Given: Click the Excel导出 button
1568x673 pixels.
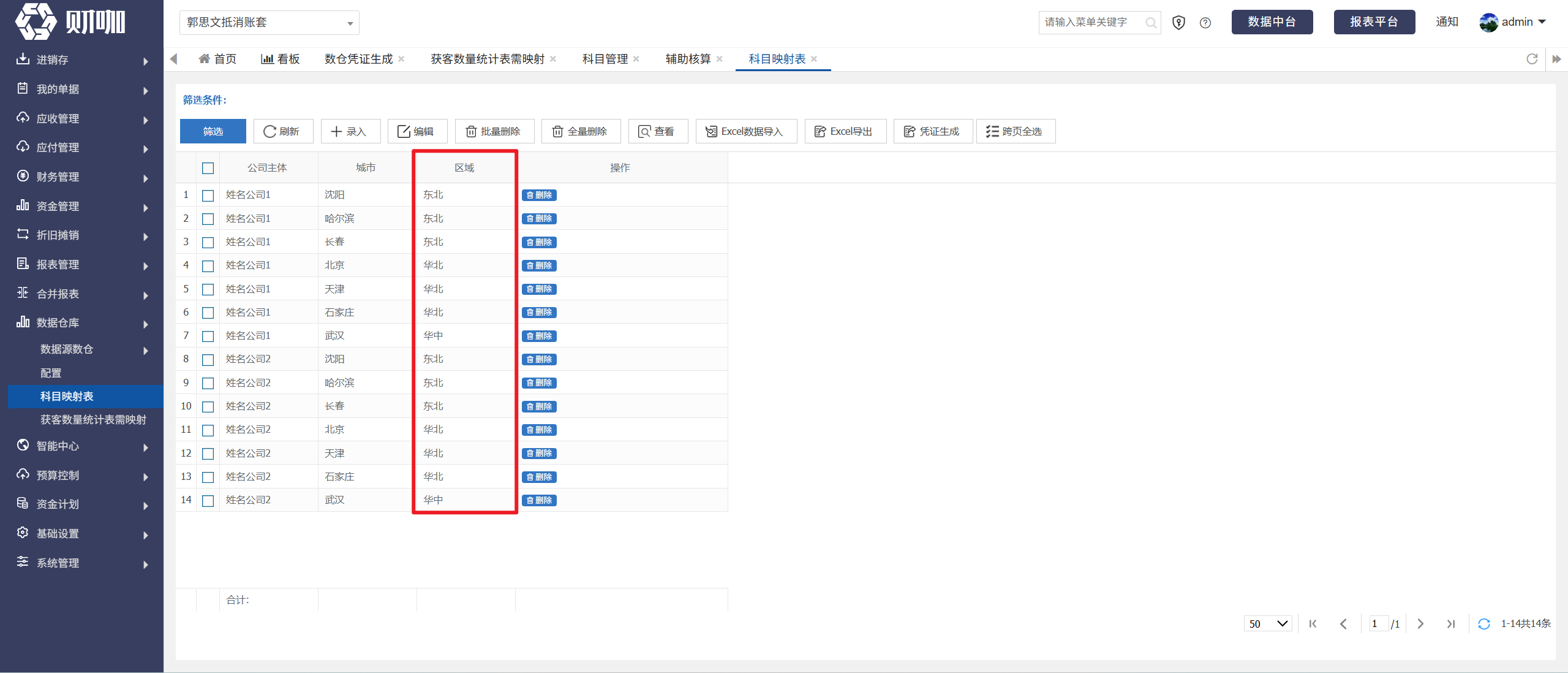Looking at the screenshot, I should tap(845, 131).
